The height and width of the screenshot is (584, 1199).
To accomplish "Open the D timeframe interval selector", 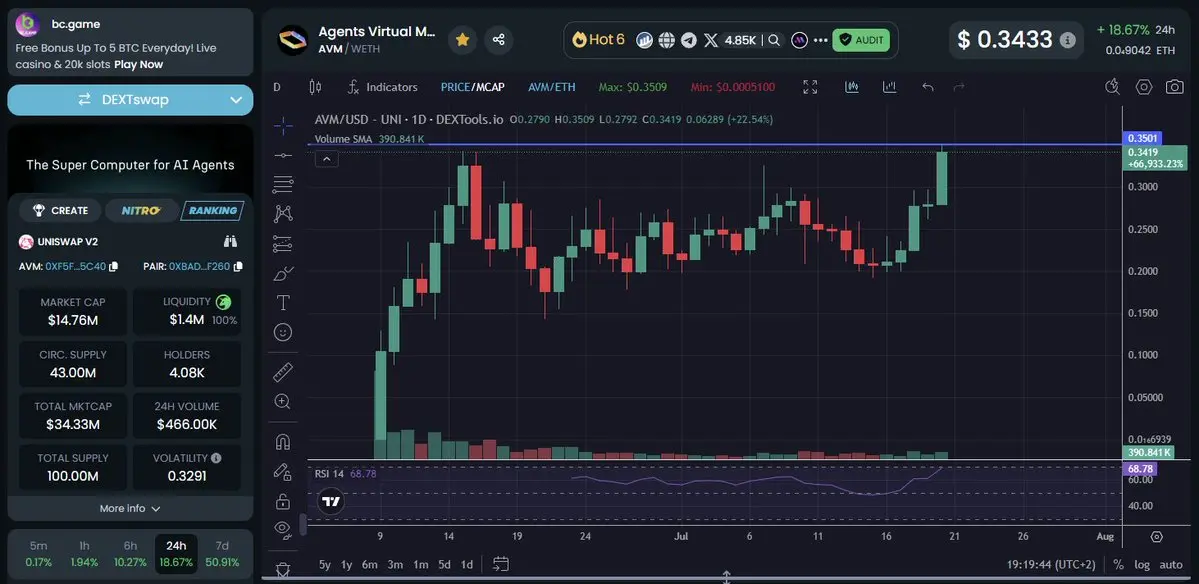I will click(x=277, y=87).
